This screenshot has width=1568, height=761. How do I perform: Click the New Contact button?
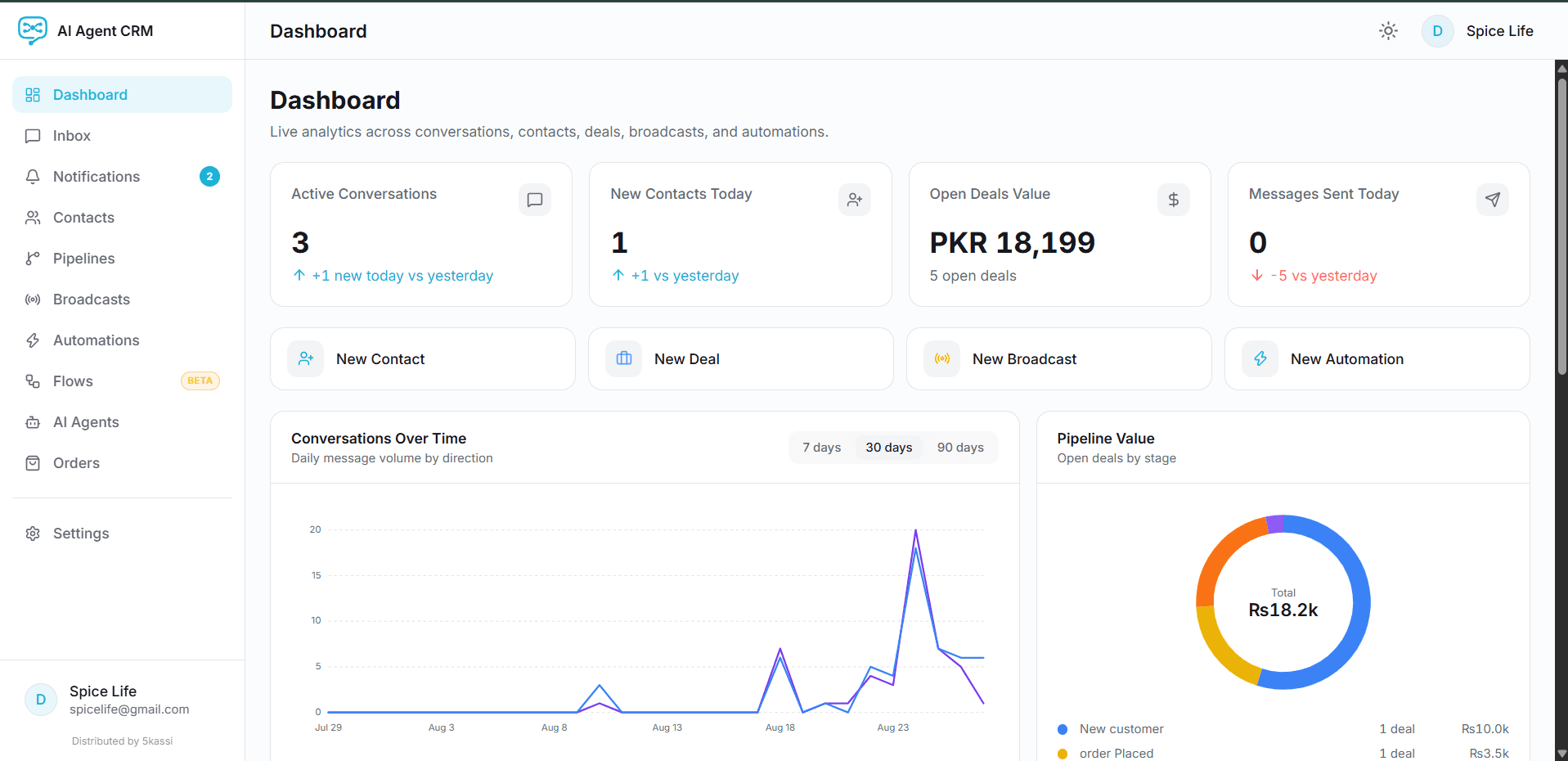pos(423,359)
